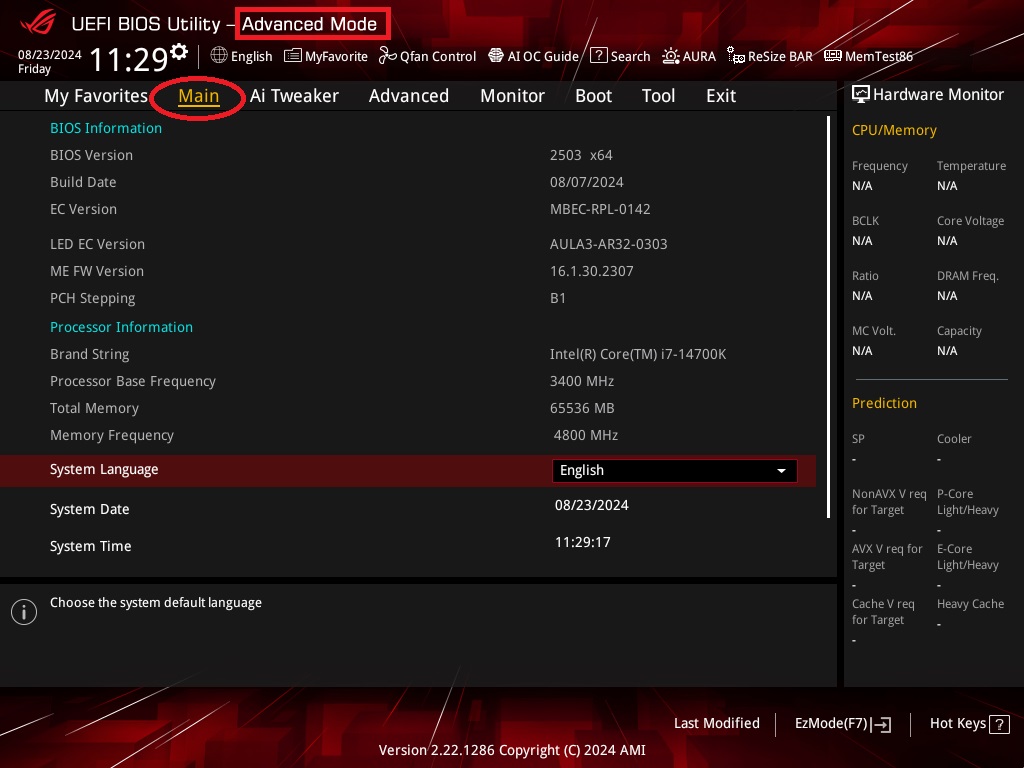
Task: Click the Version 2.22.1286 copyright text
Action: click(x=512, y=750)
